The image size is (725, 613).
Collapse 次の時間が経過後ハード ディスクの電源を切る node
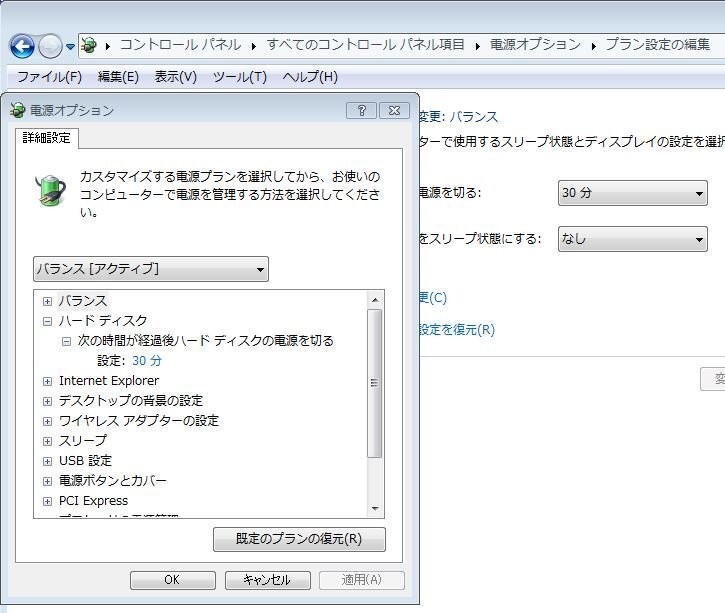point(67,342)
